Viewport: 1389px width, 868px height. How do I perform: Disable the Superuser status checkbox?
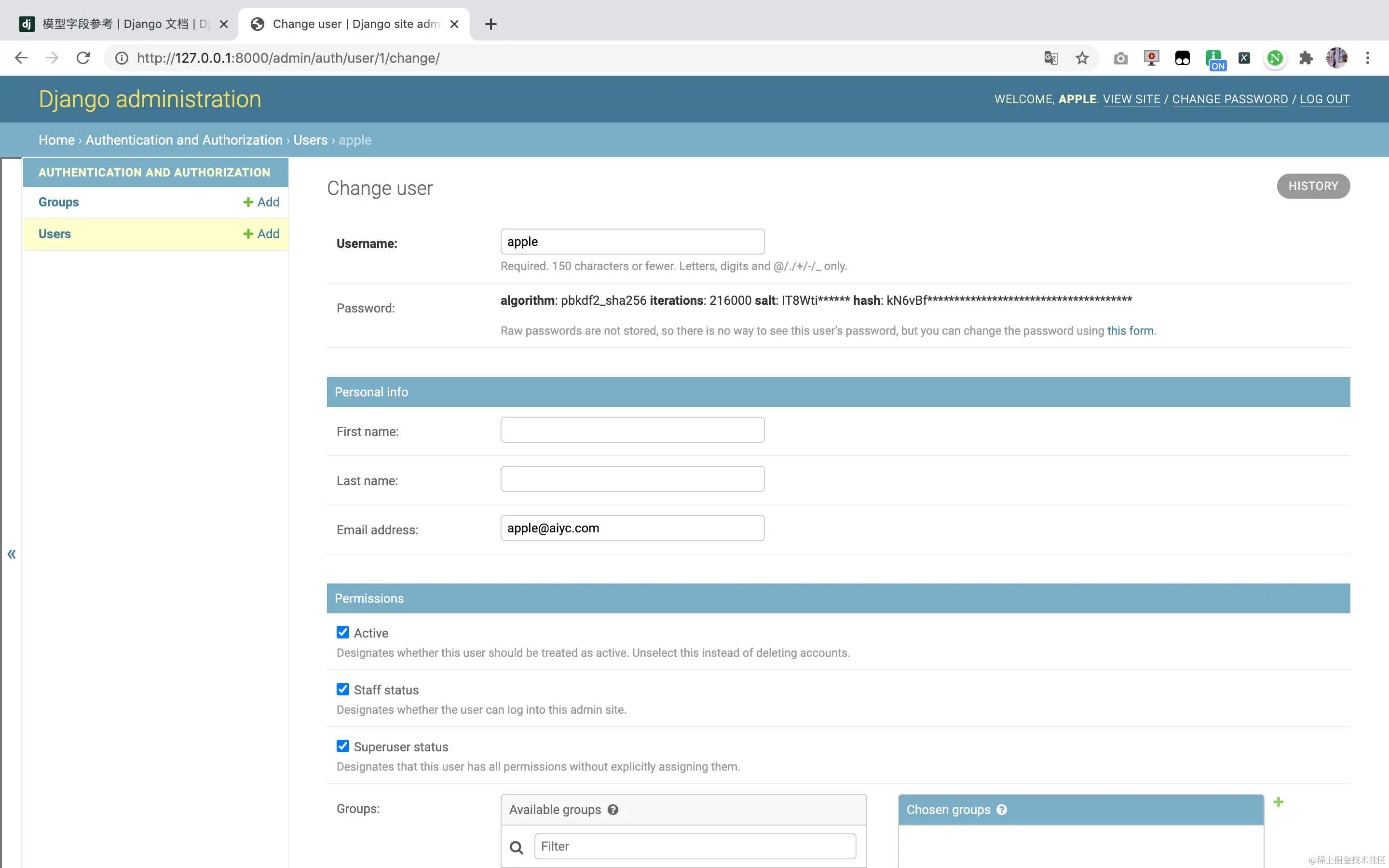[x=342, y=746]
